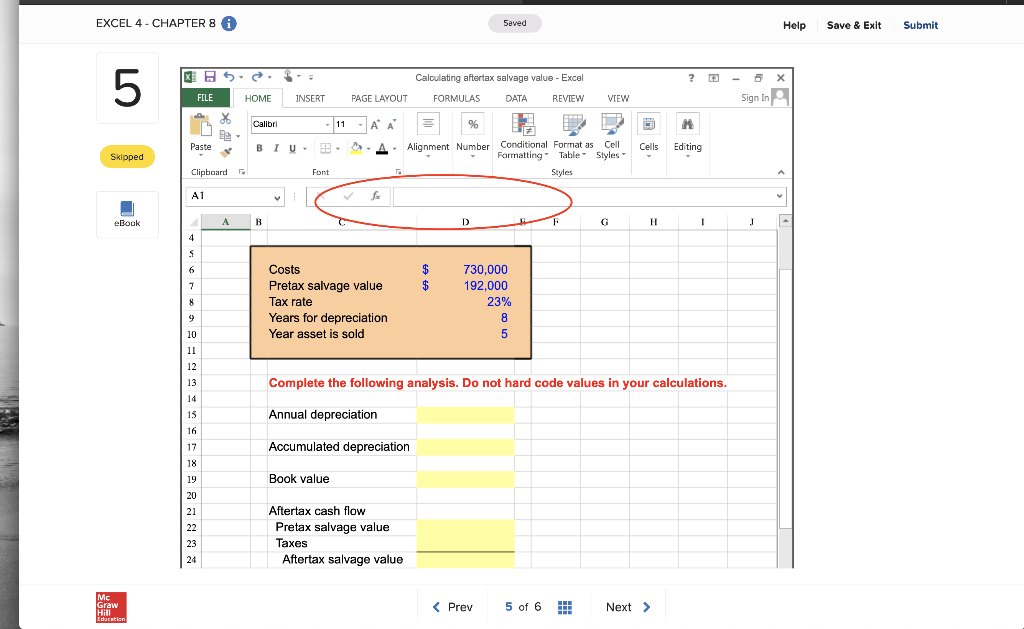Click the Find & Select binoculars icon

pos(687,124)
